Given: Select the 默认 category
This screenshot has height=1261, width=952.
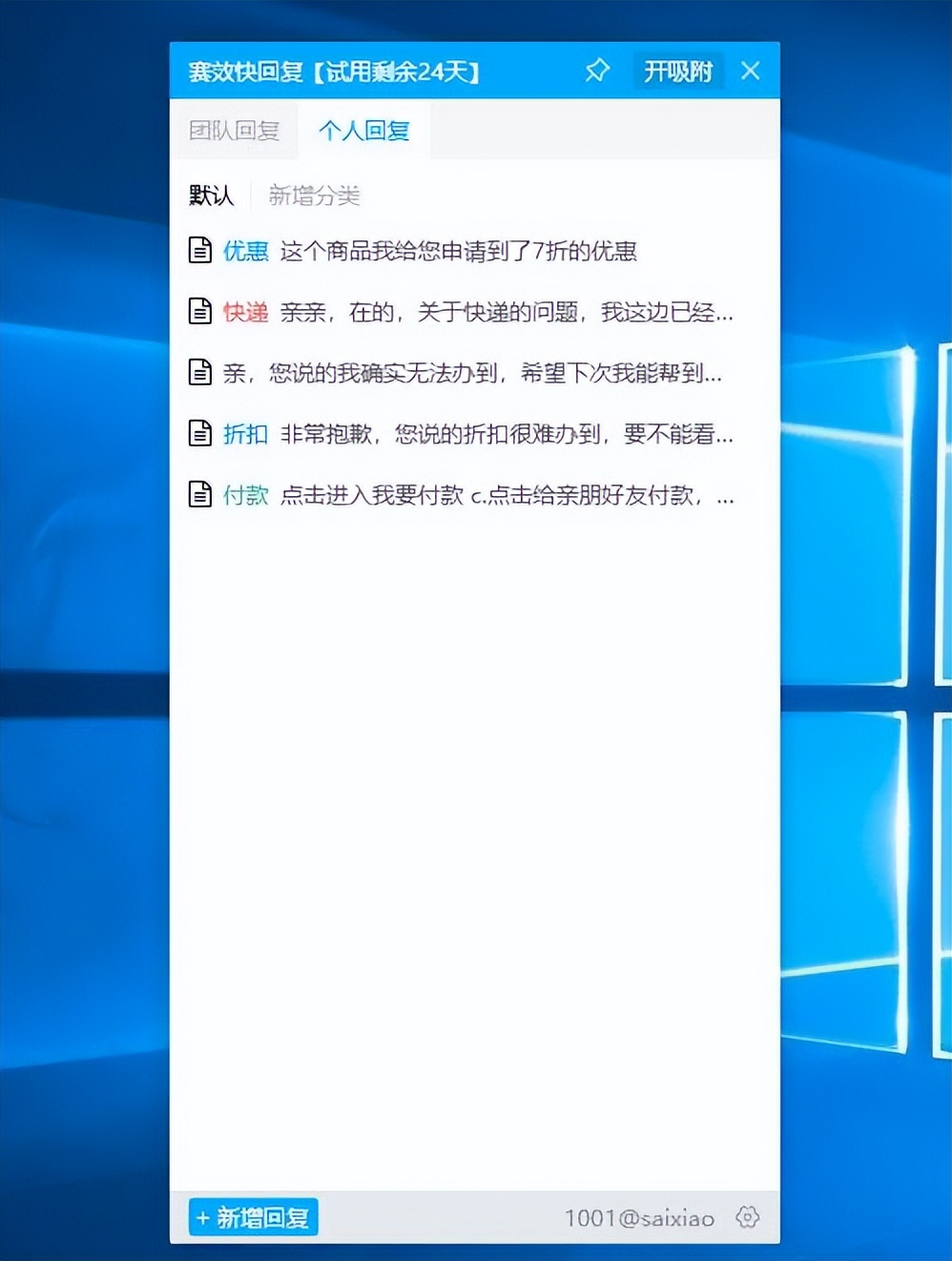Looking at the screenshot, I should pos(209,196).
